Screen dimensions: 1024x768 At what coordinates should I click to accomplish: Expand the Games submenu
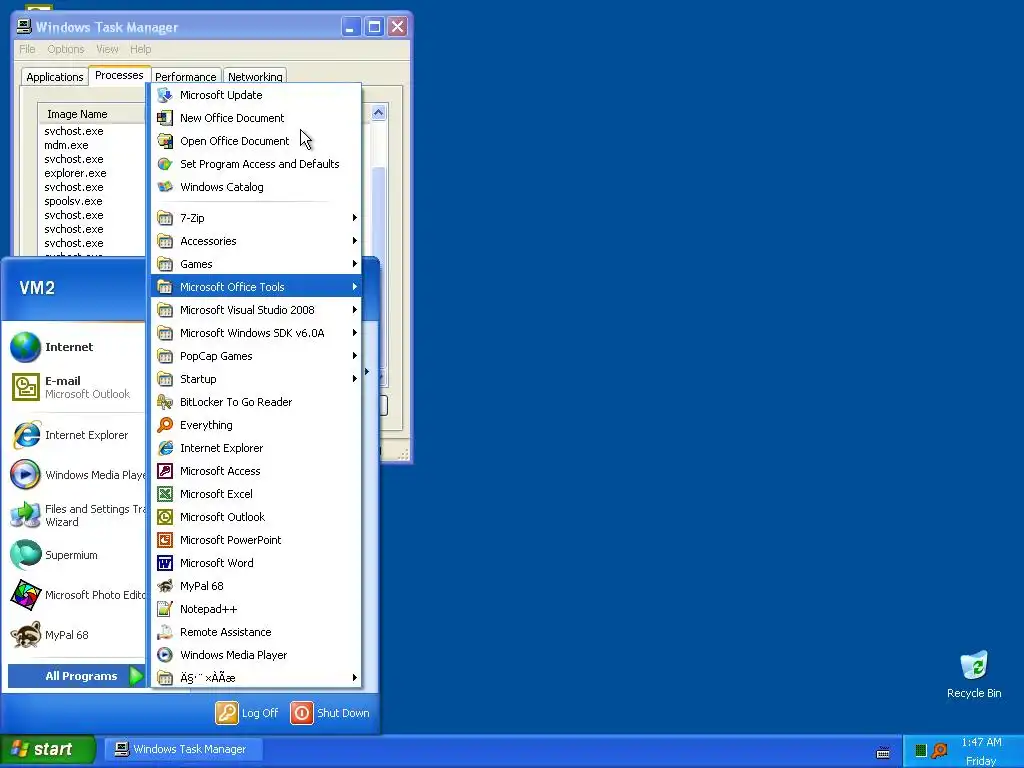[x=255, y=264]
